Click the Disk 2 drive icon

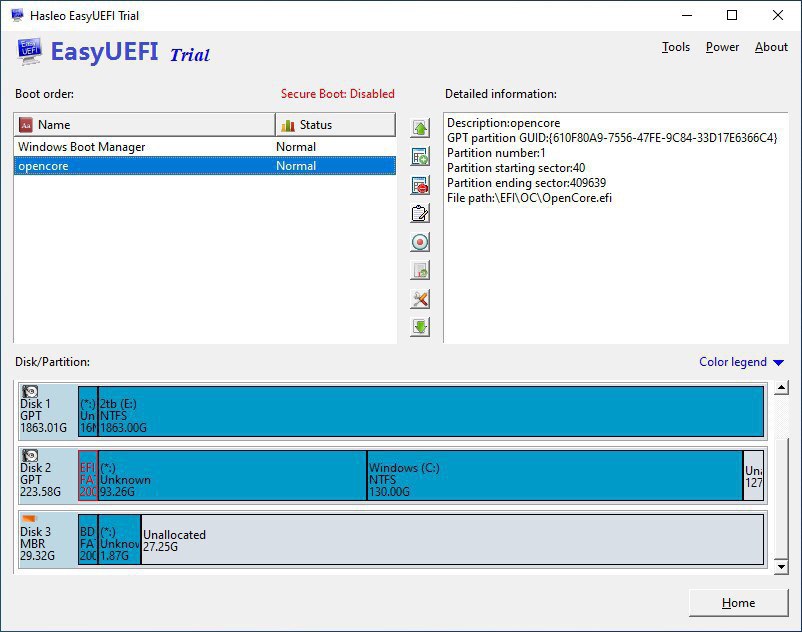(30, 455)
